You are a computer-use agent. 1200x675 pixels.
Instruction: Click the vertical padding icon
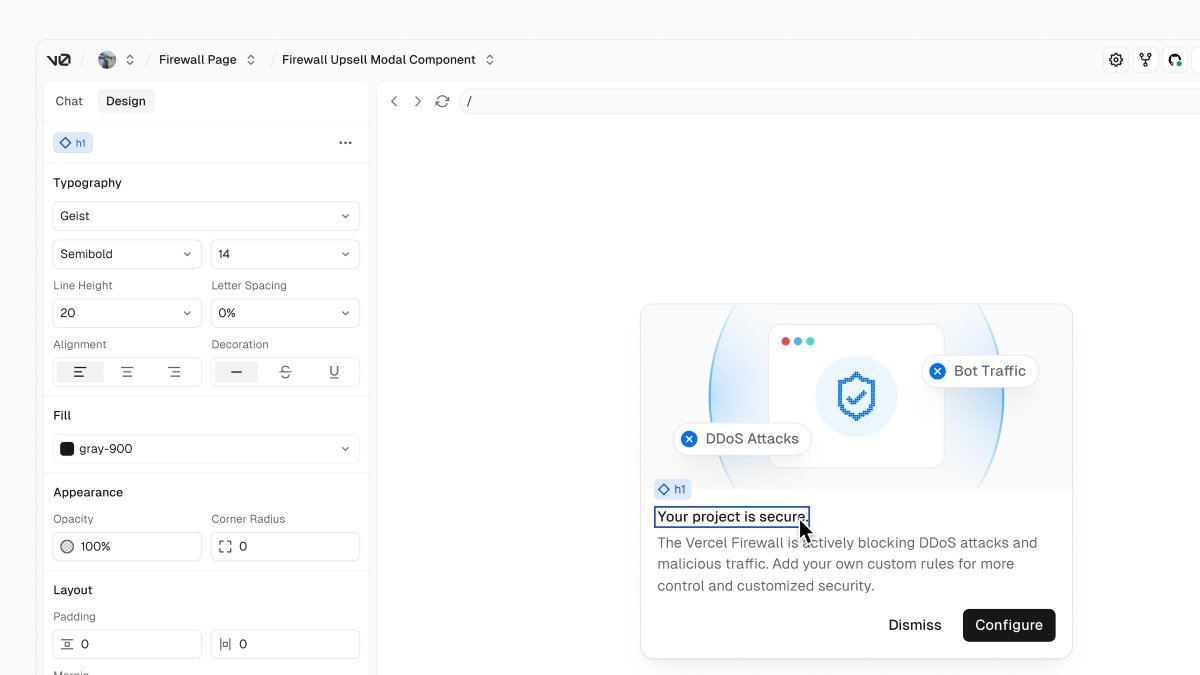click(67, 644)
